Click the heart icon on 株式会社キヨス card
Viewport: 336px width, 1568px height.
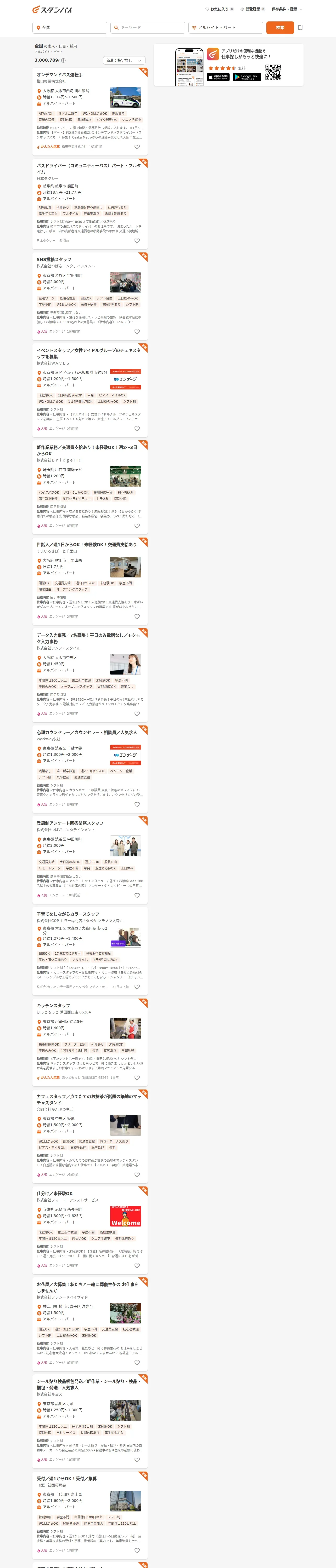point(137,1460)
